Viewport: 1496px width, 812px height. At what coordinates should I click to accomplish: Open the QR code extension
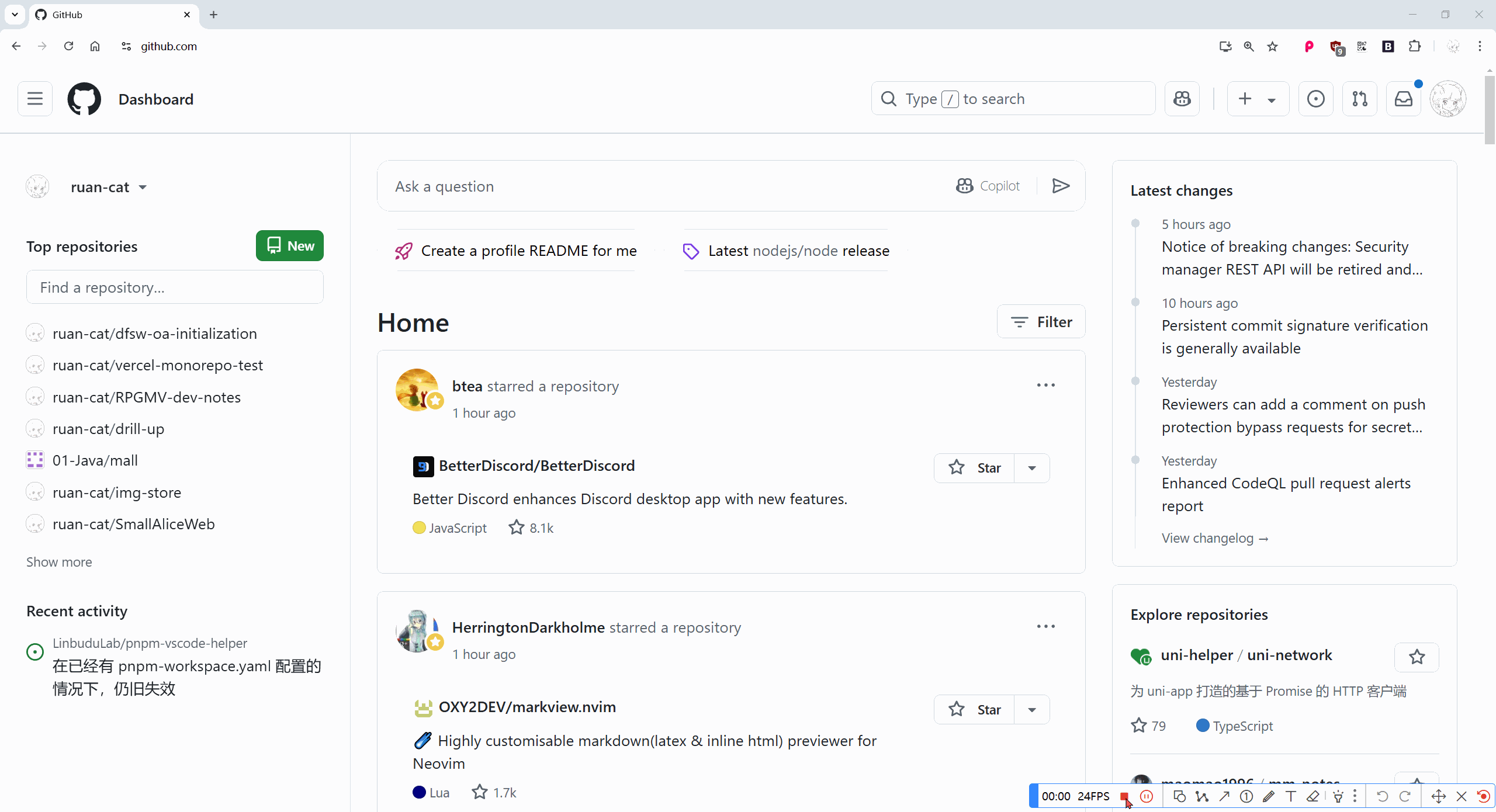(1362, 46)
